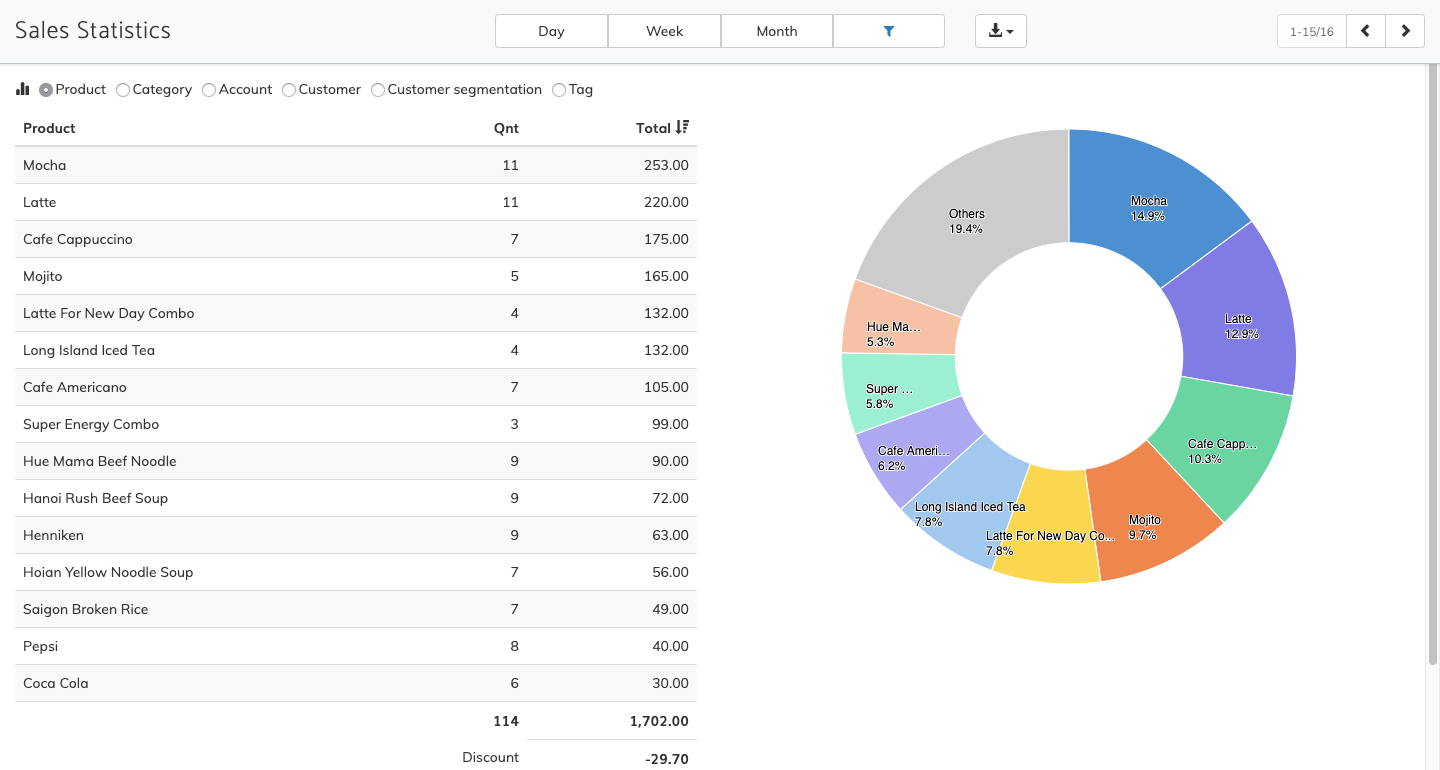
Task: Switch to the Month view
Action: (777, 31)
